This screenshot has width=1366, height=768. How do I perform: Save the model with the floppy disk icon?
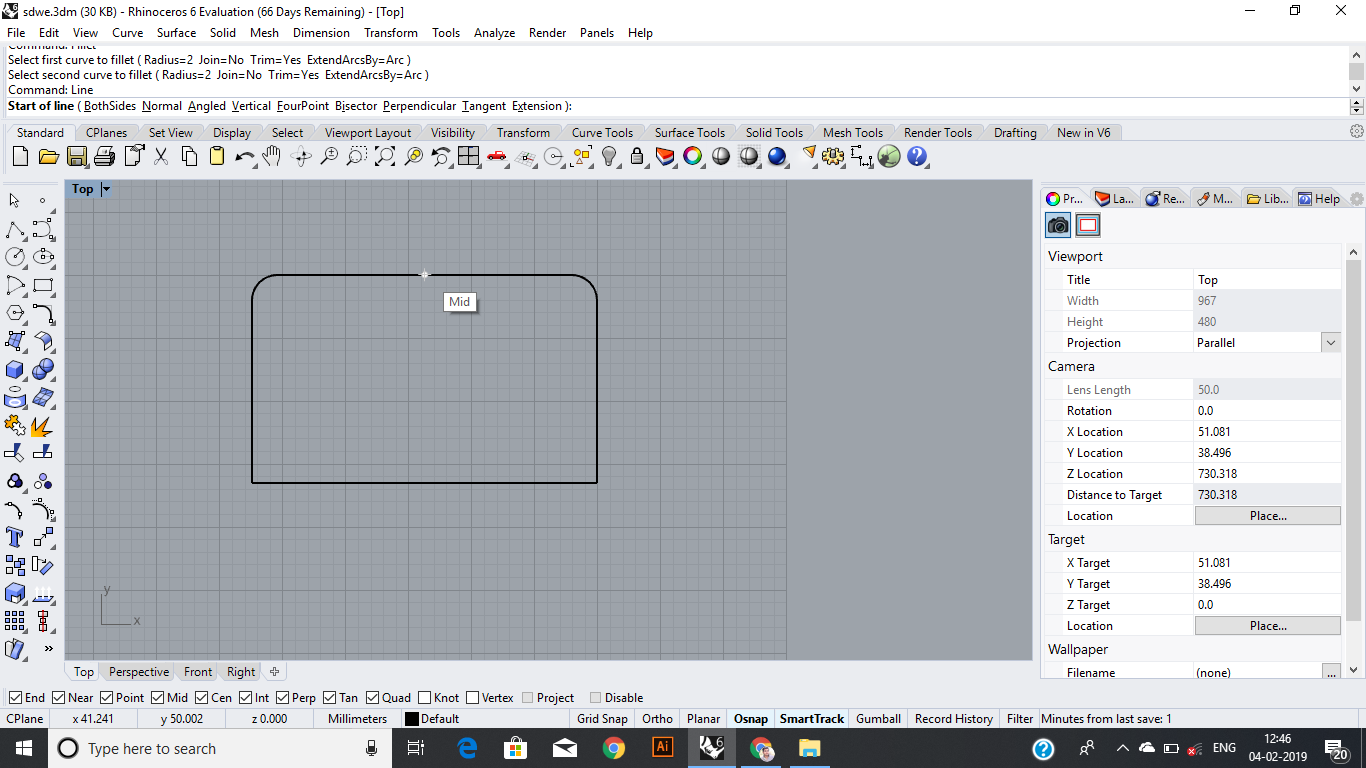point(77,156)
